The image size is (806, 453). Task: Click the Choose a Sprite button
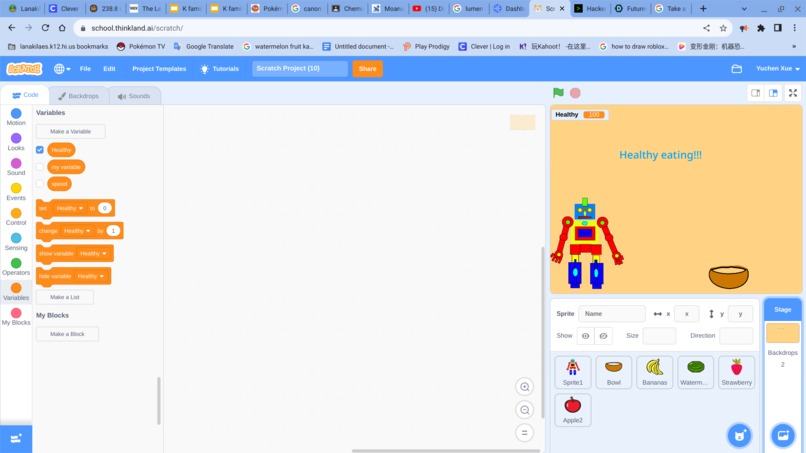pyautogui.click(x=740, y=436)
